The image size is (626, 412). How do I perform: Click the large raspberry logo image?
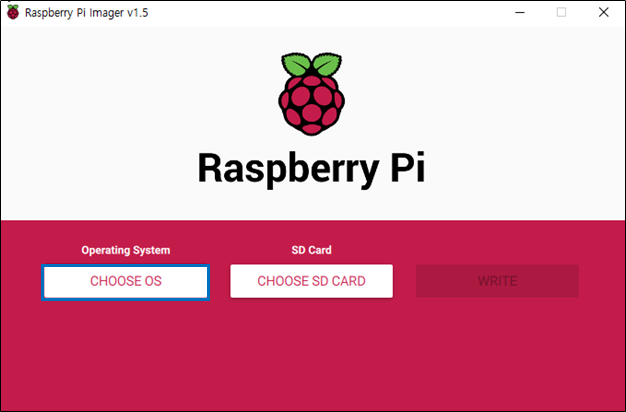pos(311,94)
